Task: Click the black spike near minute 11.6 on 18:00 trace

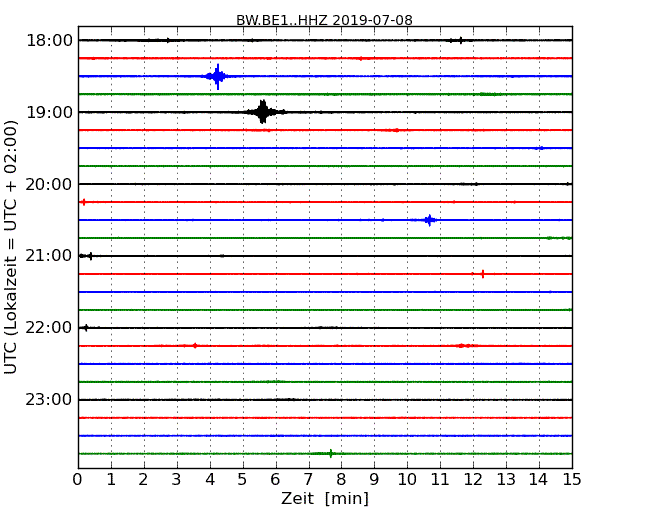Action: [461, 40]
